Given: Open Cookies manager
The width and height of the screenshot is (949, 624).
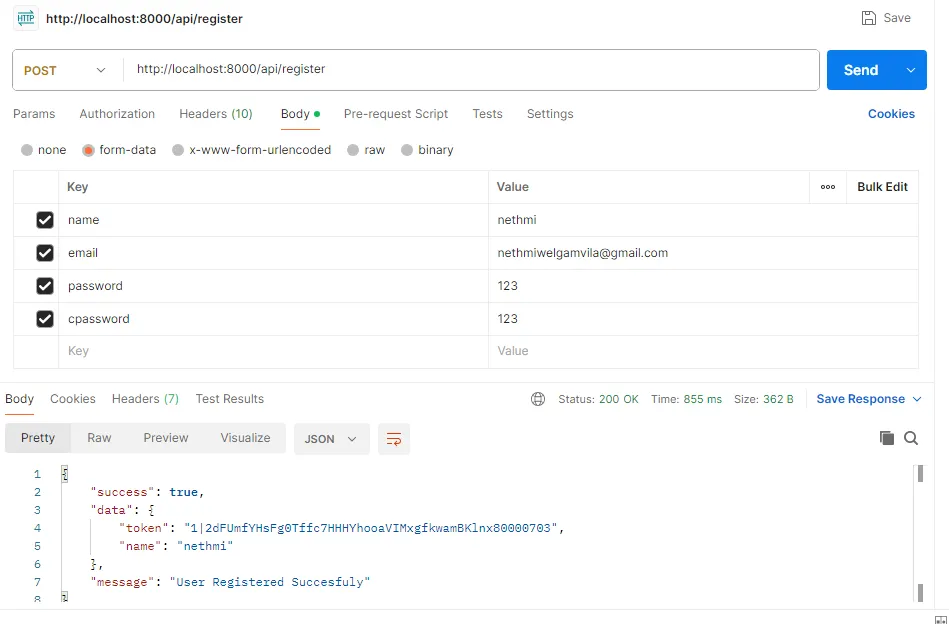Looking at the screenshot, I should pos(890,113).
